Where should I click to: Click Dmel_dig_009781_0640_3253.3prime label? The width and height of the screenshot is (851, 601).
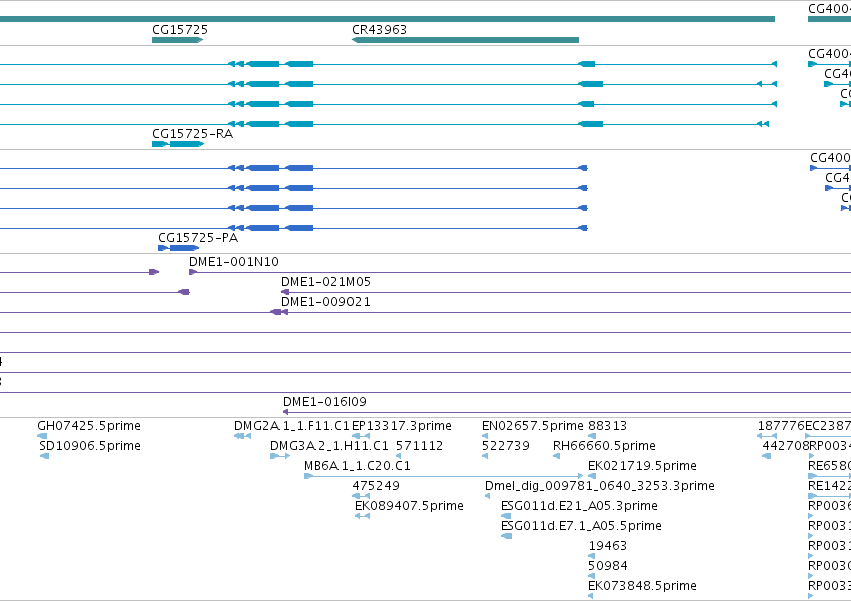tap(600, 486)
